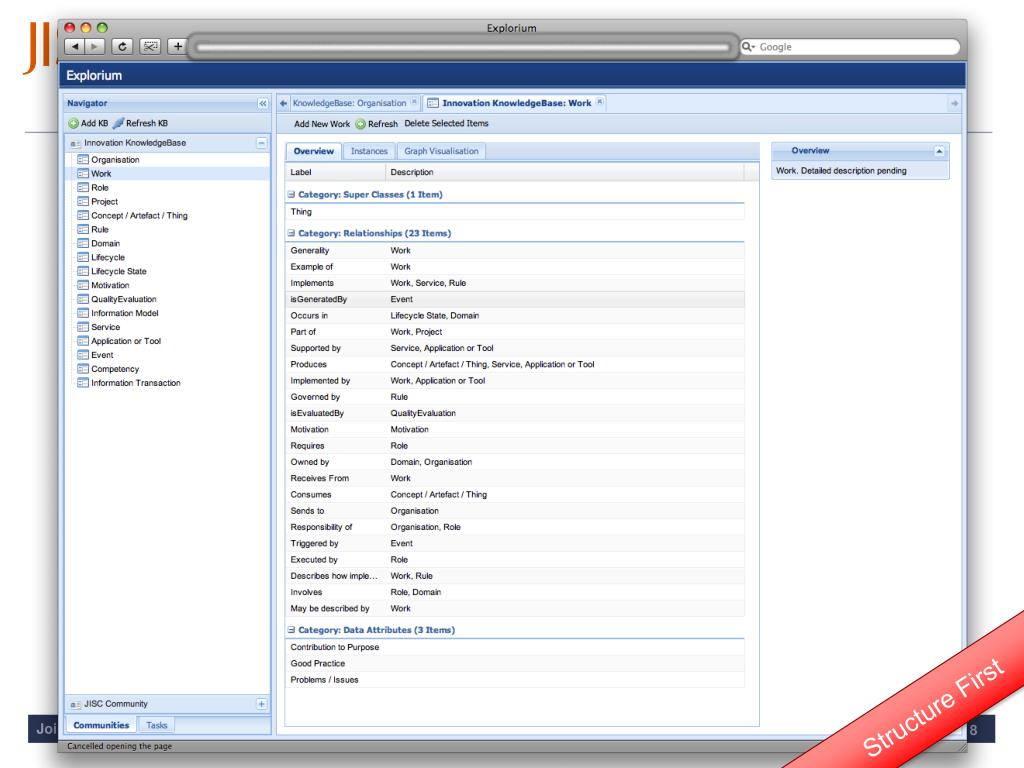Click the bookmarks icon in browser toolbar
Screen dimensions: 1024x768
pyautogui.click(x=150, y=46)
